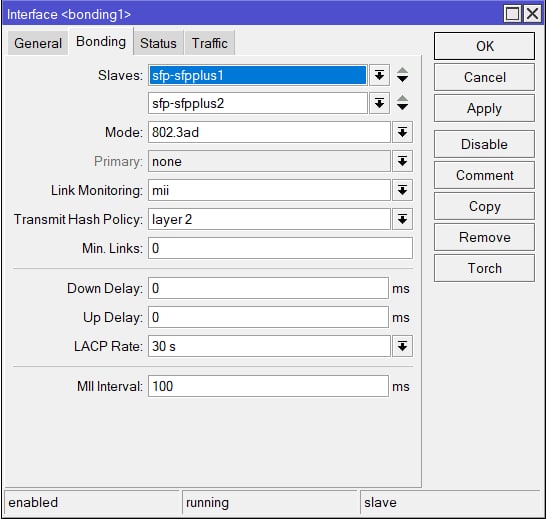Click the 'enabled' status bar entry
The image size is (546, 521).
pos(92,502)
